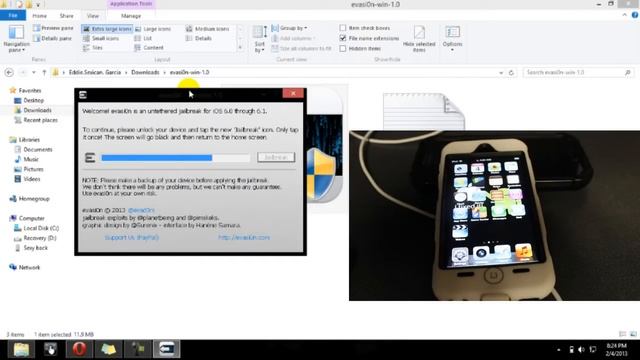Open Recovery (D:) drive

[x=40, y=238]
